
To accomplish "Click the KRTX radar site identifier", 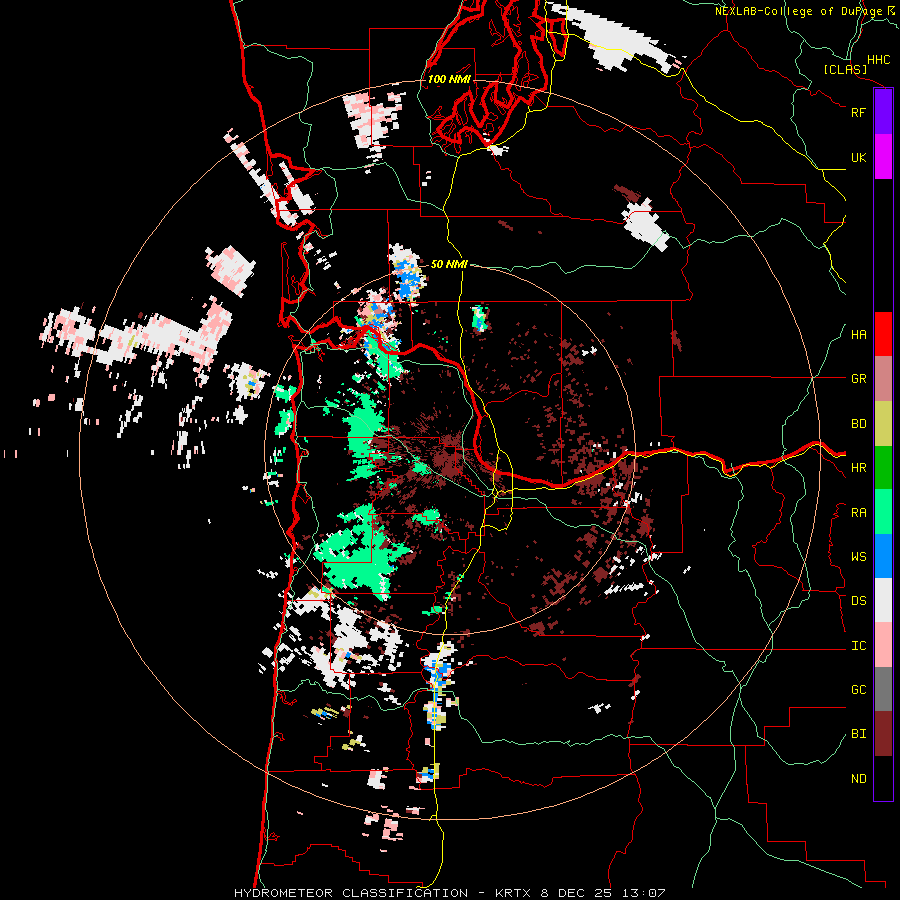I will [513, 893].
